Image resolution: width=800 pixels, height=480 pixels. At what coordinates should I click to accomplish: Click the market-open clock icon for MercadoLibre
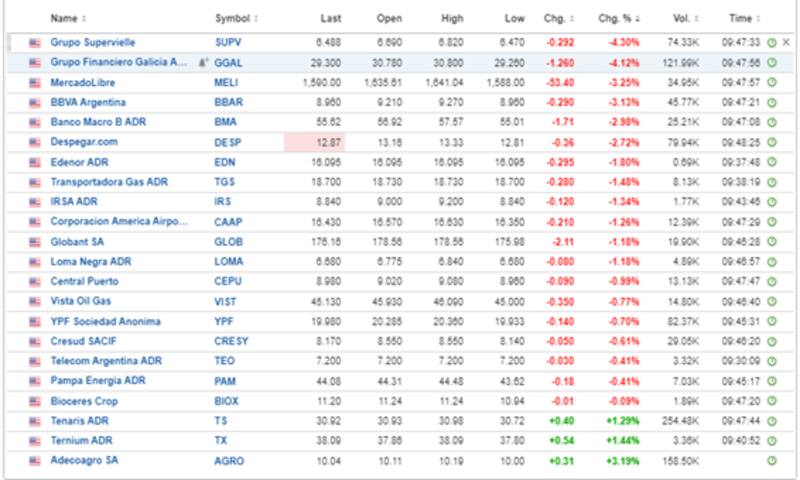coord(771,82)
